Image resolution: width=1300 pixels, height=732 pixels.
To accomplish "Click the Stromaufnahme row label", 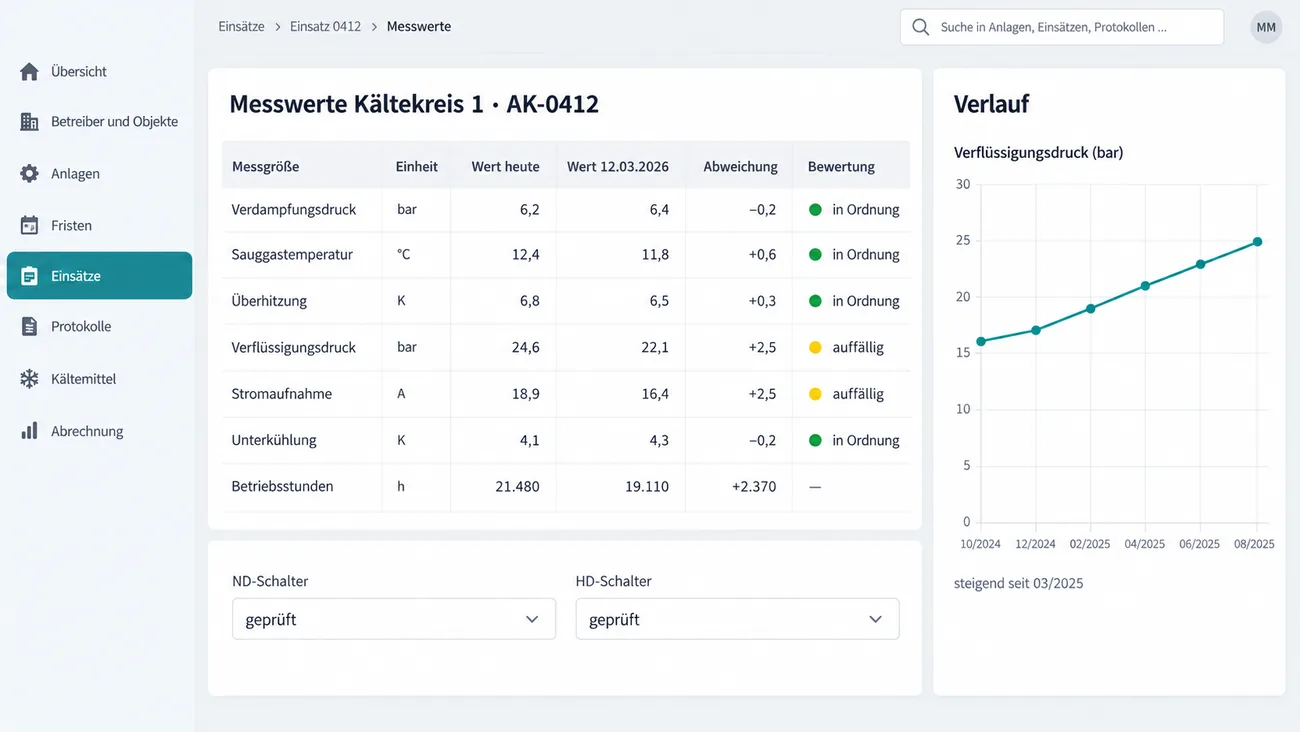I will (x=282, y=394).
